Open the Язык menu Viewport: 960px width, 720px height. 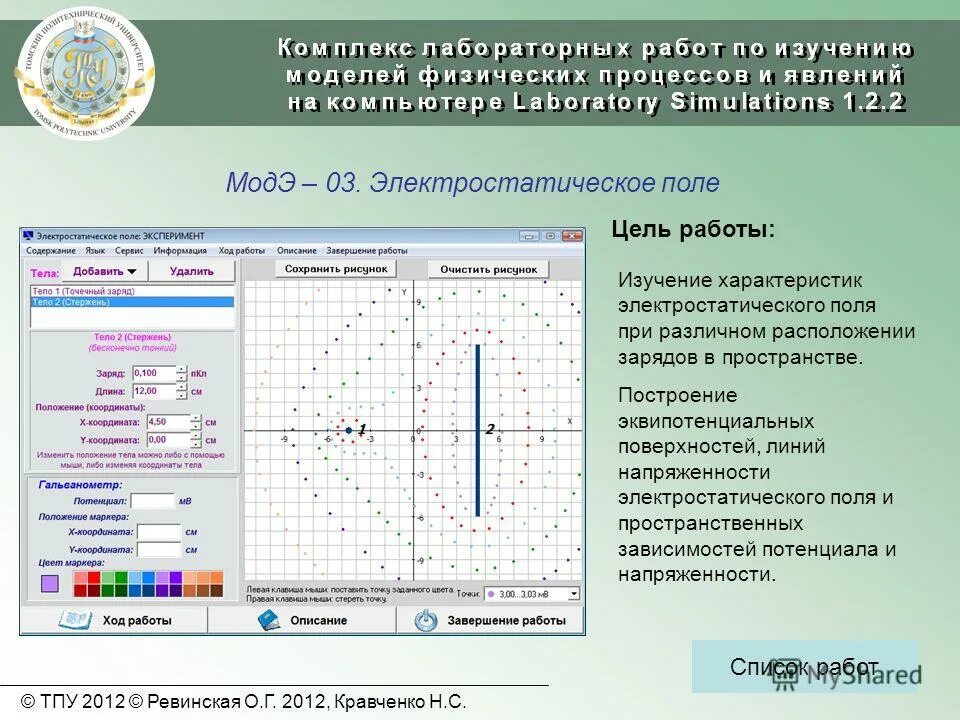click(95, 250)
